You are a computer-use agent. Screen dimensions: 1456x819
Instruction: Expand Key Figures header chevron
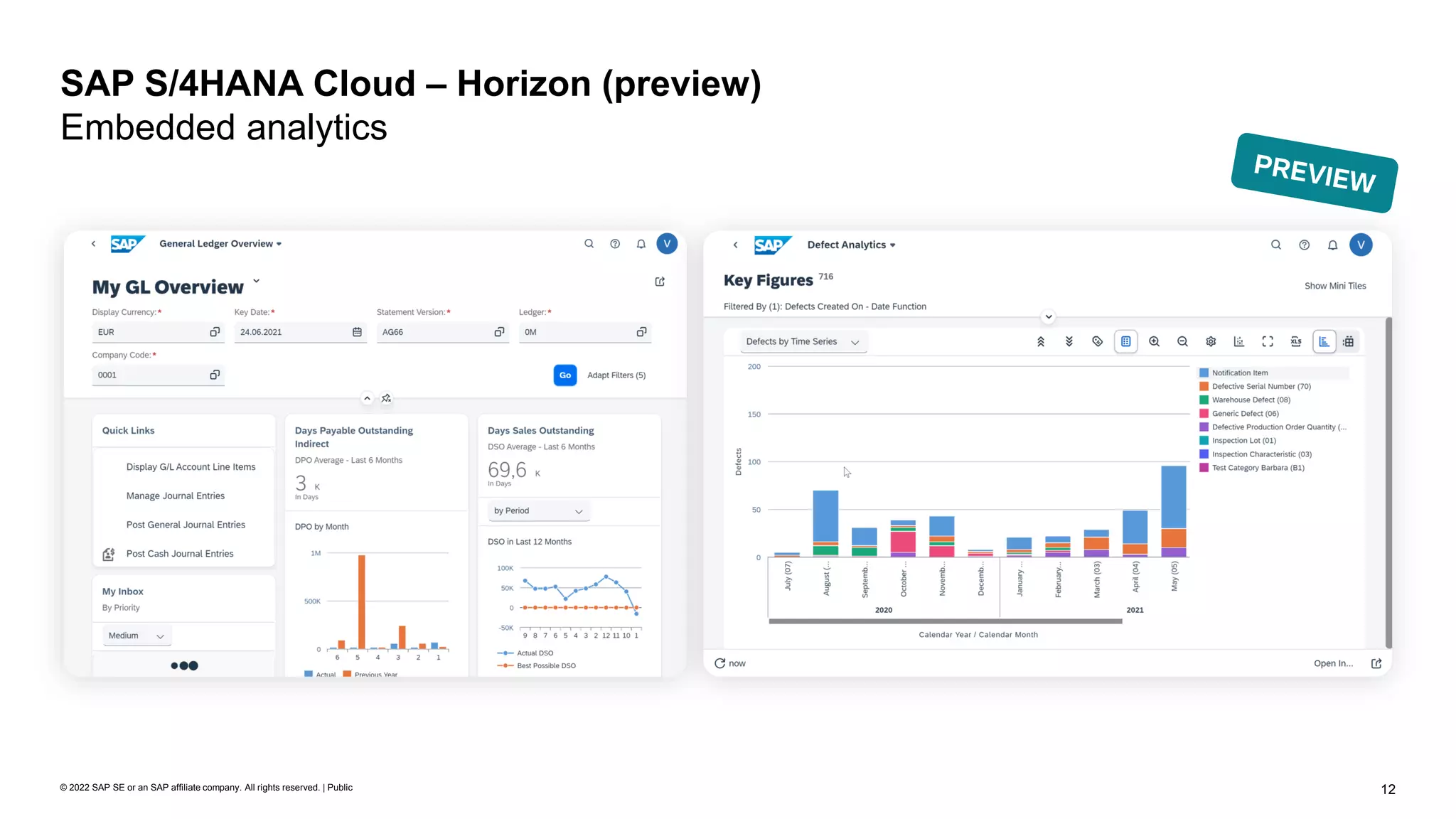click(x=1048, y=317)
